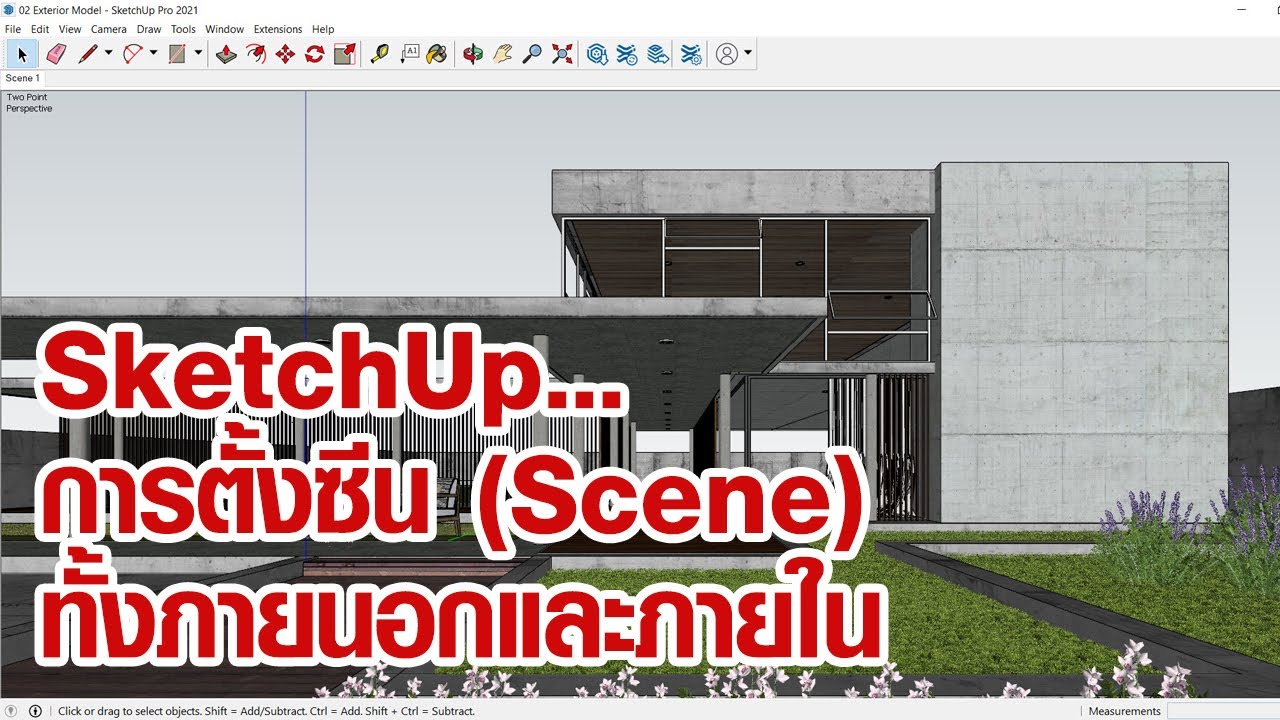Click the Two Point Perspective label
1280x720 pixels.
(x=28, y=103)
